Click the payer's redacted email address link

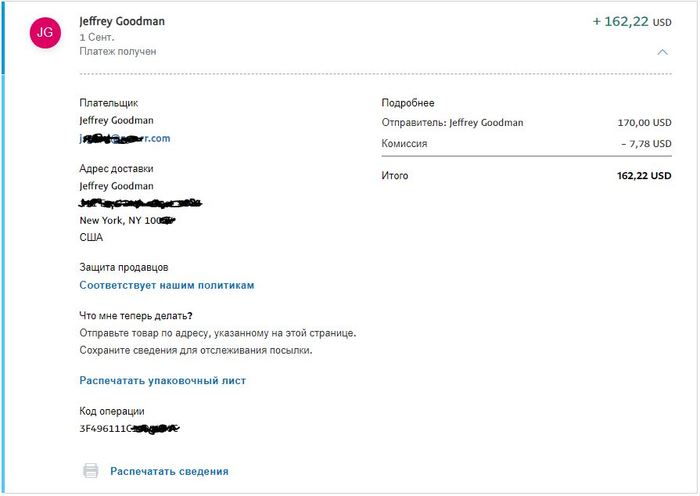(x=125, y=138)
